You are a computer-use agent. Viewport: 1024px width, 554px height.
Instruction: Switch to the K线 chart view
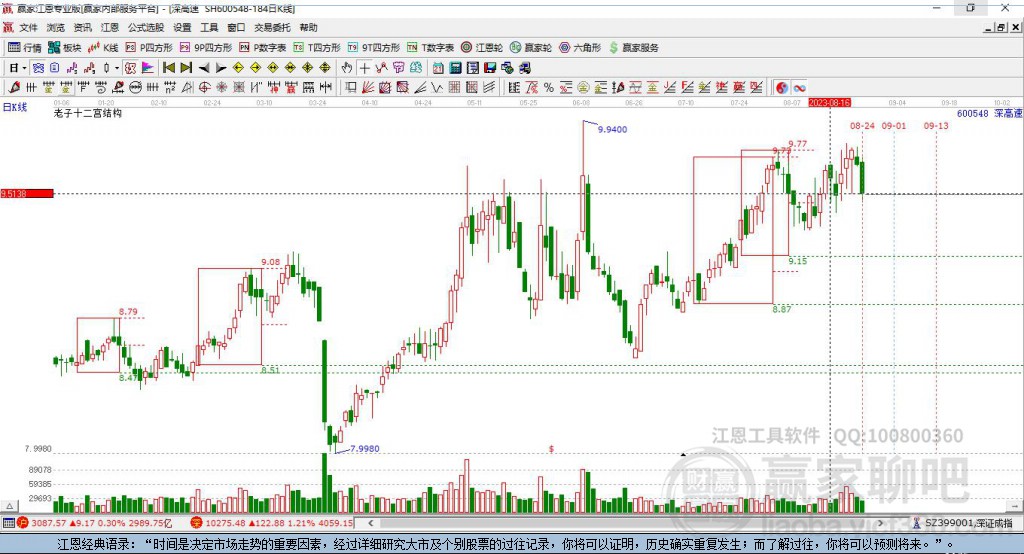pyautogui.click(x=103, y=48)
